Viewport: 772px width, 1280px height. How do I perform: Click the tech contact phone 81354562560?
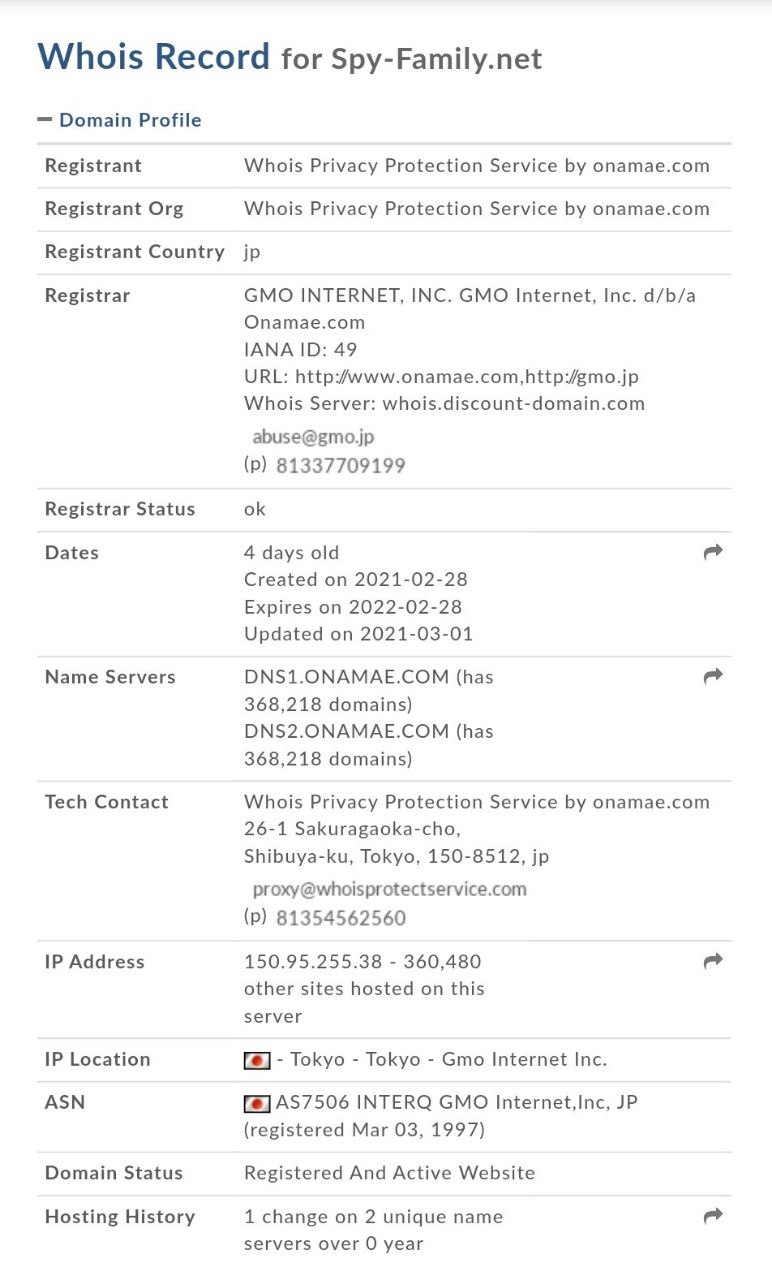pos(340,918)
